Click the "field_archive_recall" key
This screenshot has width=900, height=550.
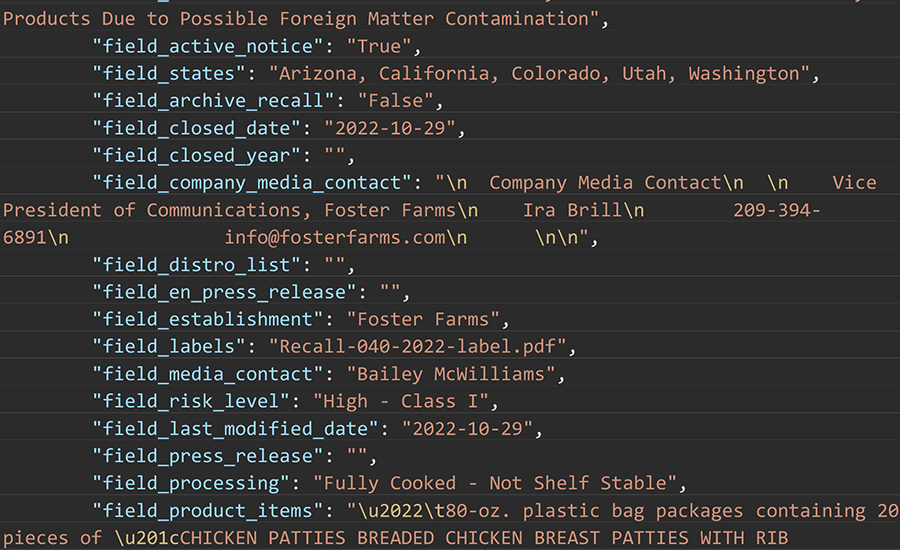coord(214,100)
